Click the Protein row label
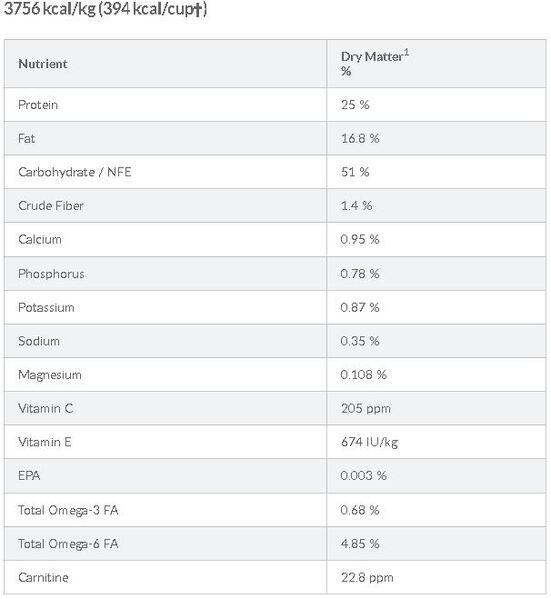The height and width of the screenshot is (599, 551). (x=38, y=105)
